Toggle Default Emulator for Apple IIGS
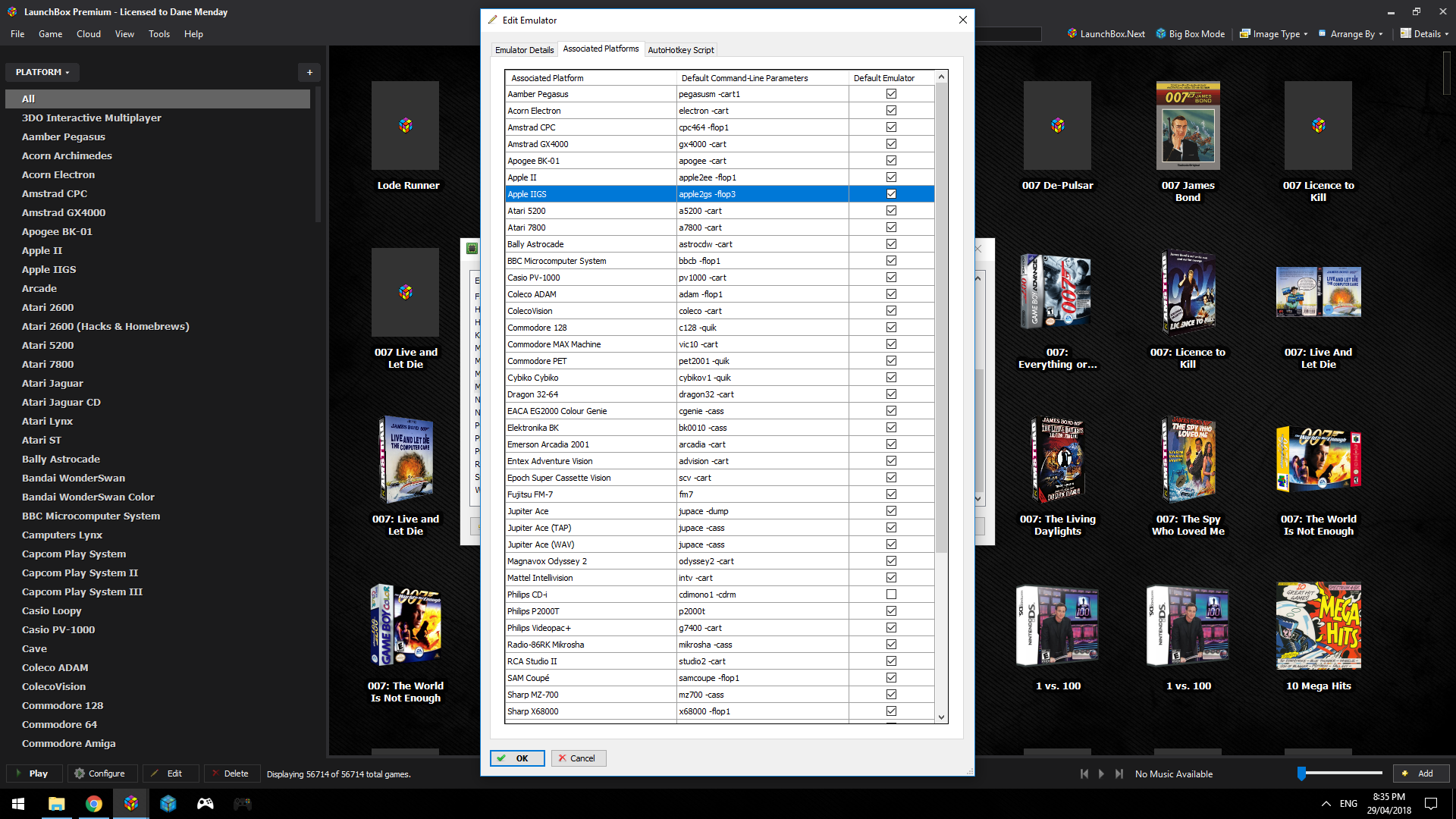This screenshot has width=1456, height=819. point(891,194)
